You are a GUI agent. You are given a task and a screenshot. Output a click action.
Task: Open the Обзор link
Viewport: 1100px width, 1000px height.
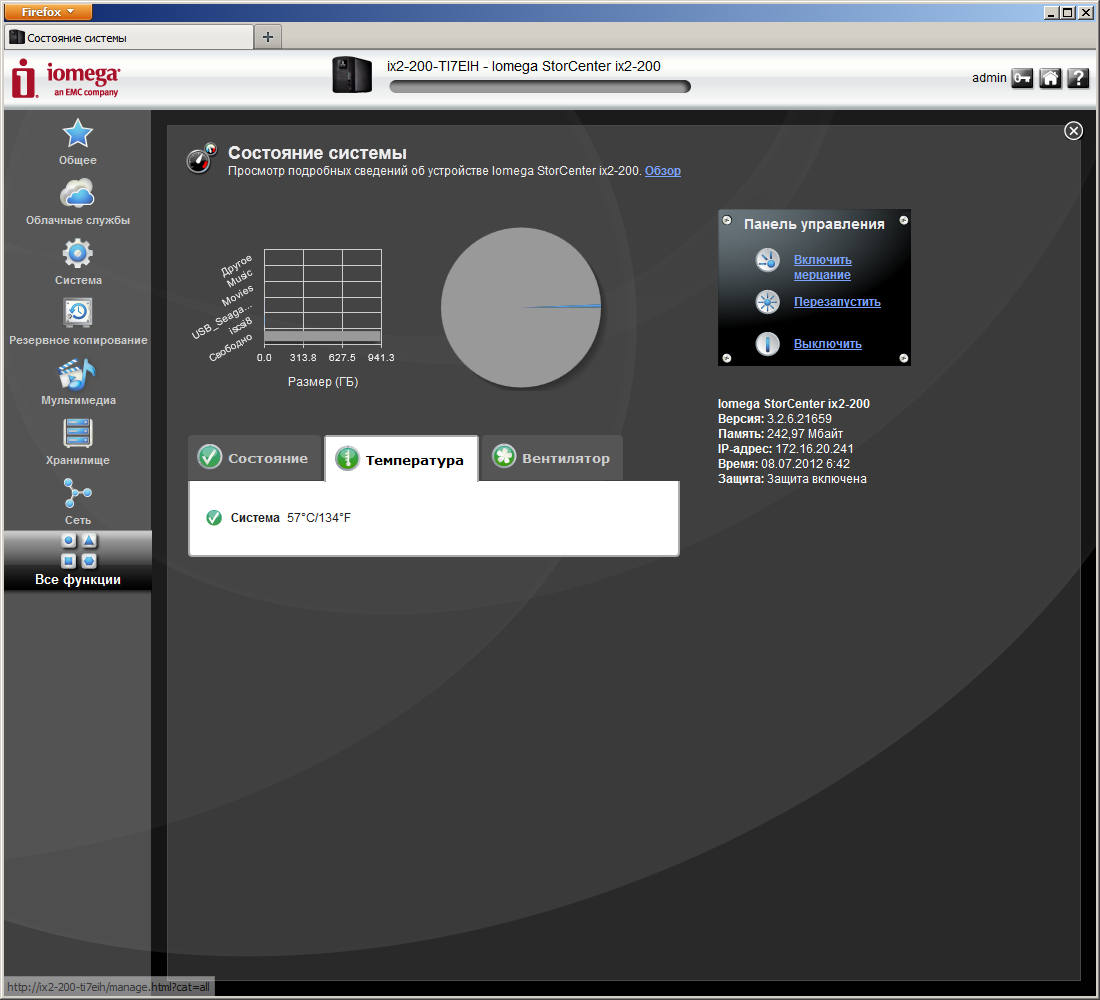click(x=663, y=171)
